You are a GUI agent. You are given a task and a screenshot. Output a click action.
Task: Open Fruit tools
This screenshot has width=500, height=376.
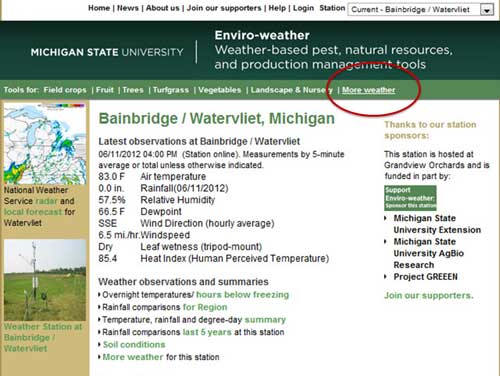click(x=105, y=90)
